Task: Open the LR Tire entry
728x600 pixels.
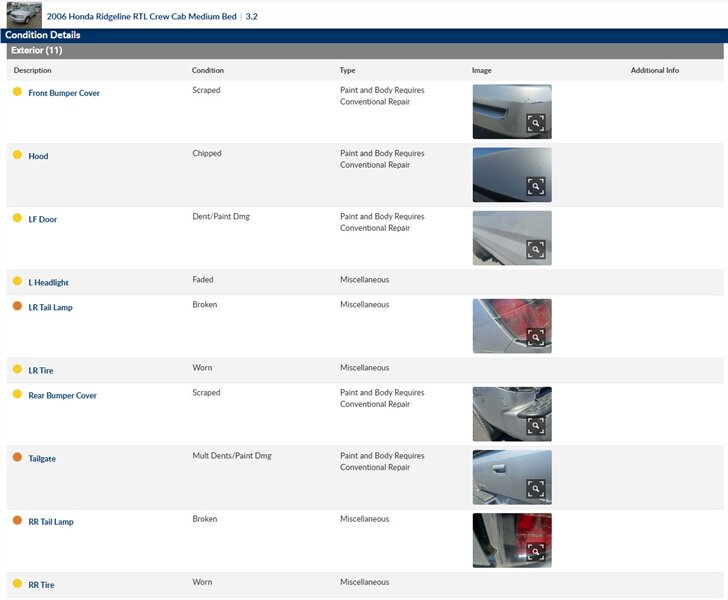Action: pos(40,370)
